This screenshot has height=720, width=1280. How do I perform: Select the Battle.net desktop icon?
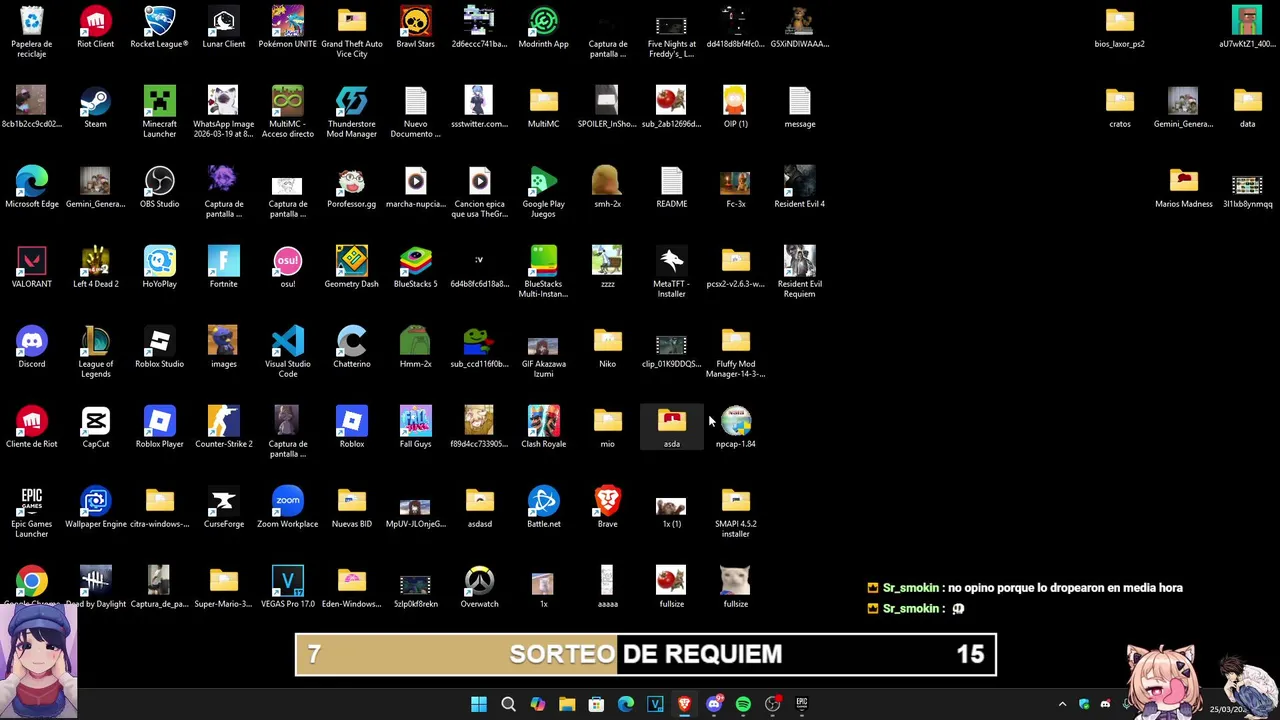coord(544,502)
